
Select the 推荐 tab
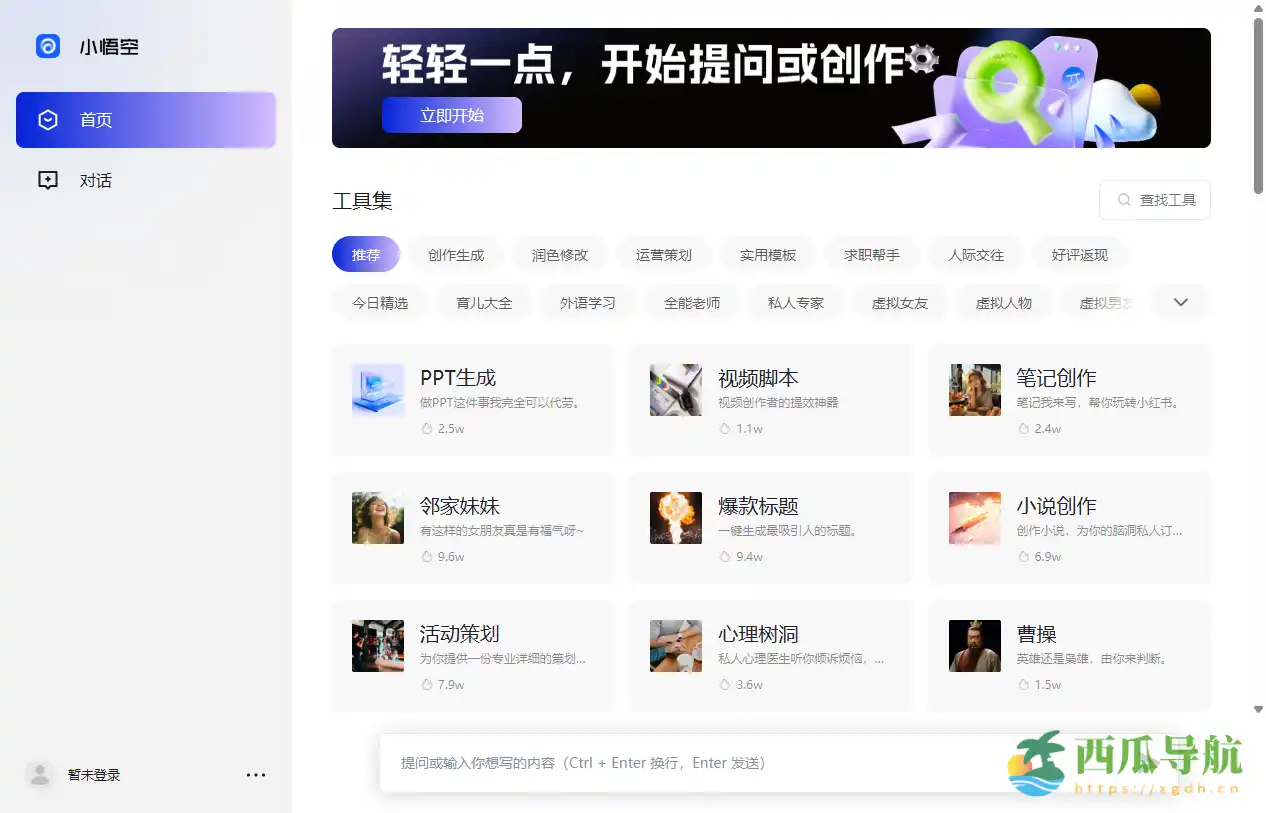[x=366, y=254]
